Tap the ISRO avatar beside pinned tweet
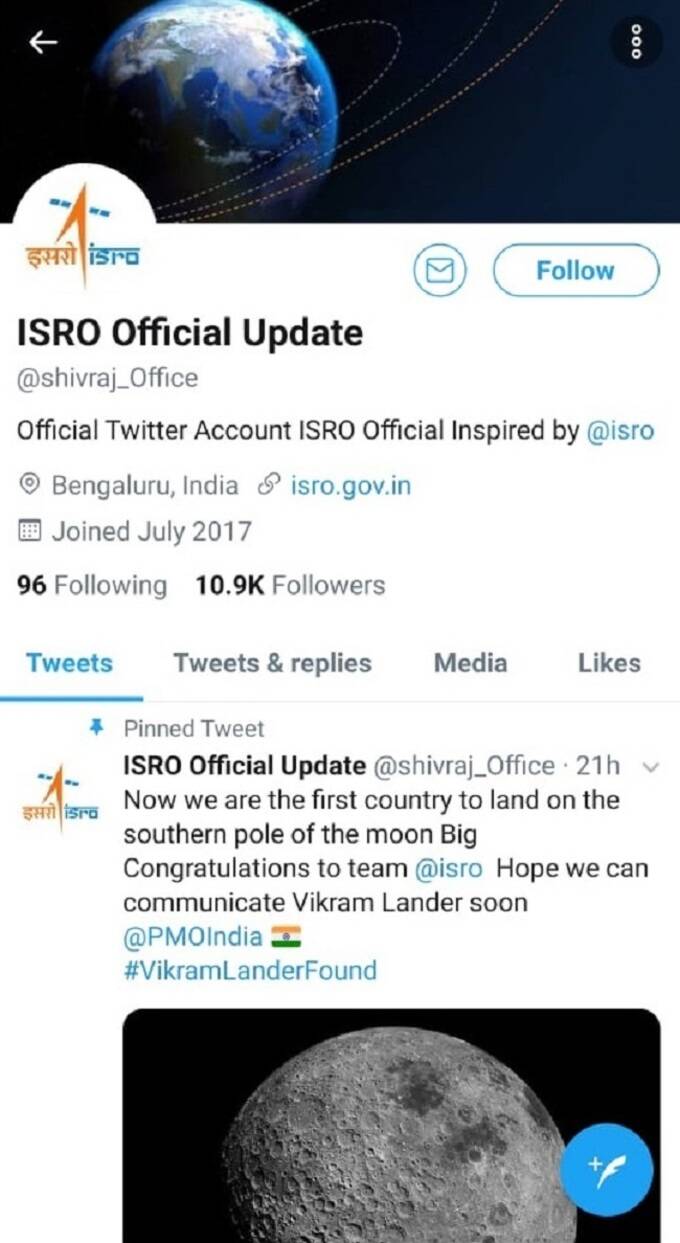680x1243 pixels. pyautogui.click(x=60, y=794)
